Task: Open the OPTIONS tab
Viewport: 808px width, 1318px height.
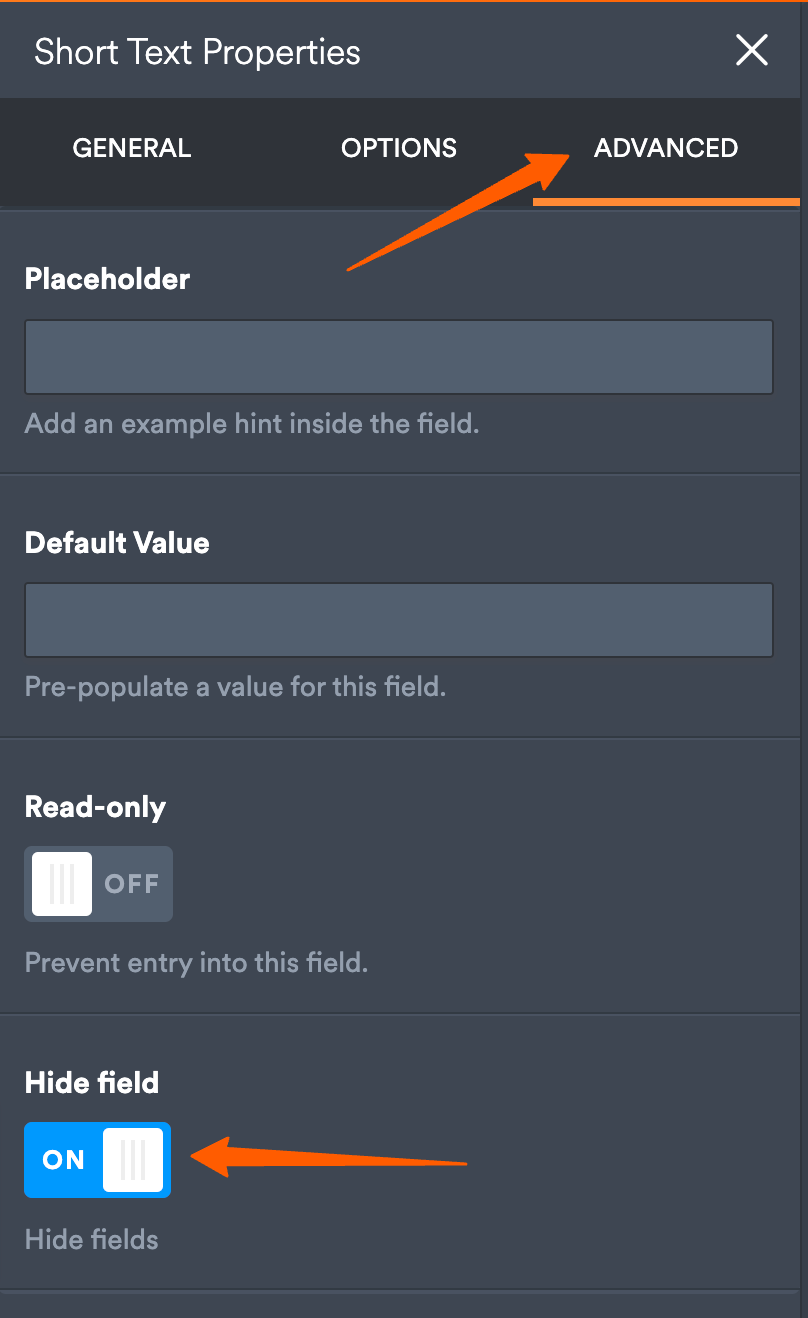Action: (398, 147)
